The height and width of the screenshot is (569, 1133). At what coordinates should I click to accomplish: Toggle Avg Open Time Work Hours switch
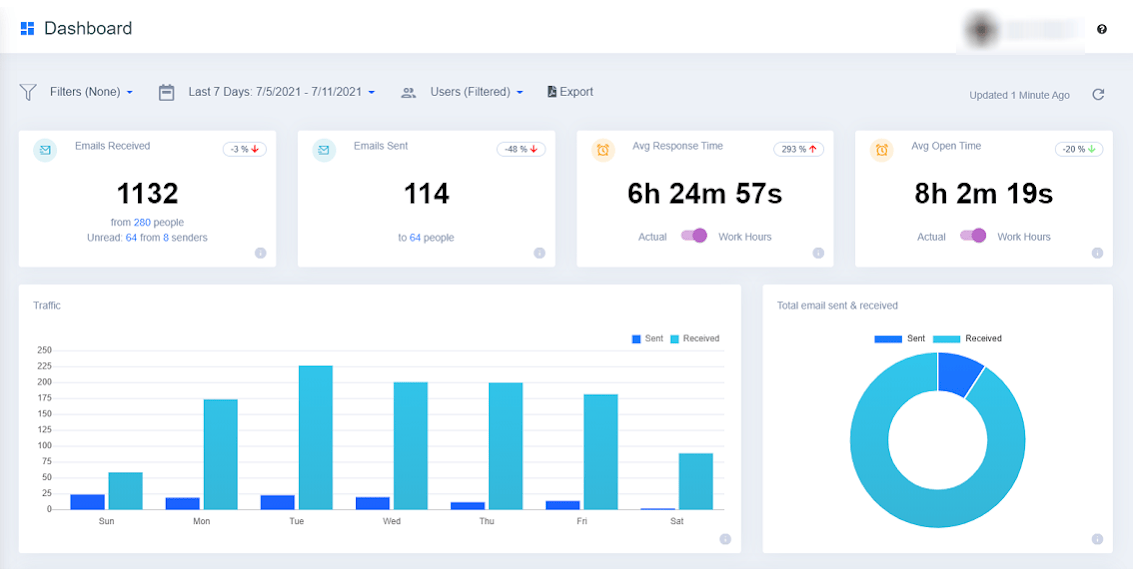click(973, 236)
